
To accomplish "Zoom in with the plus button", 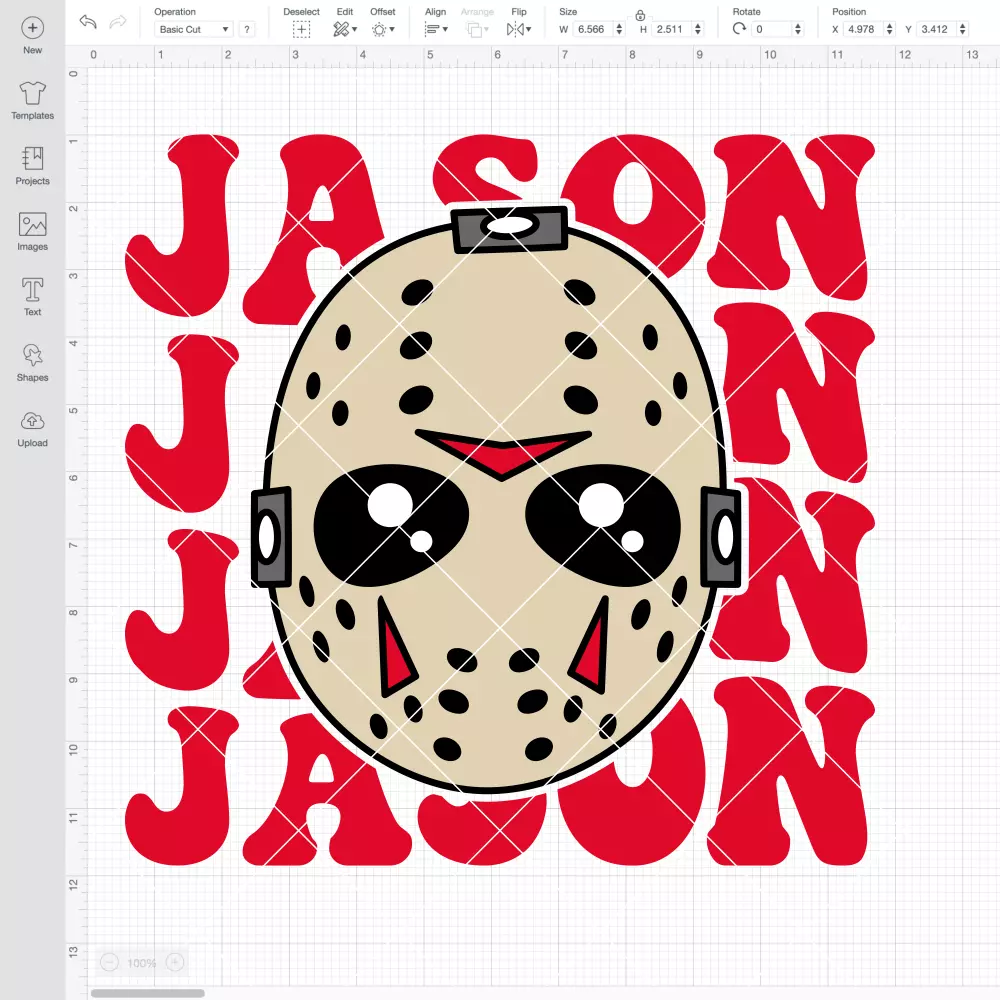I will (175, 962).
